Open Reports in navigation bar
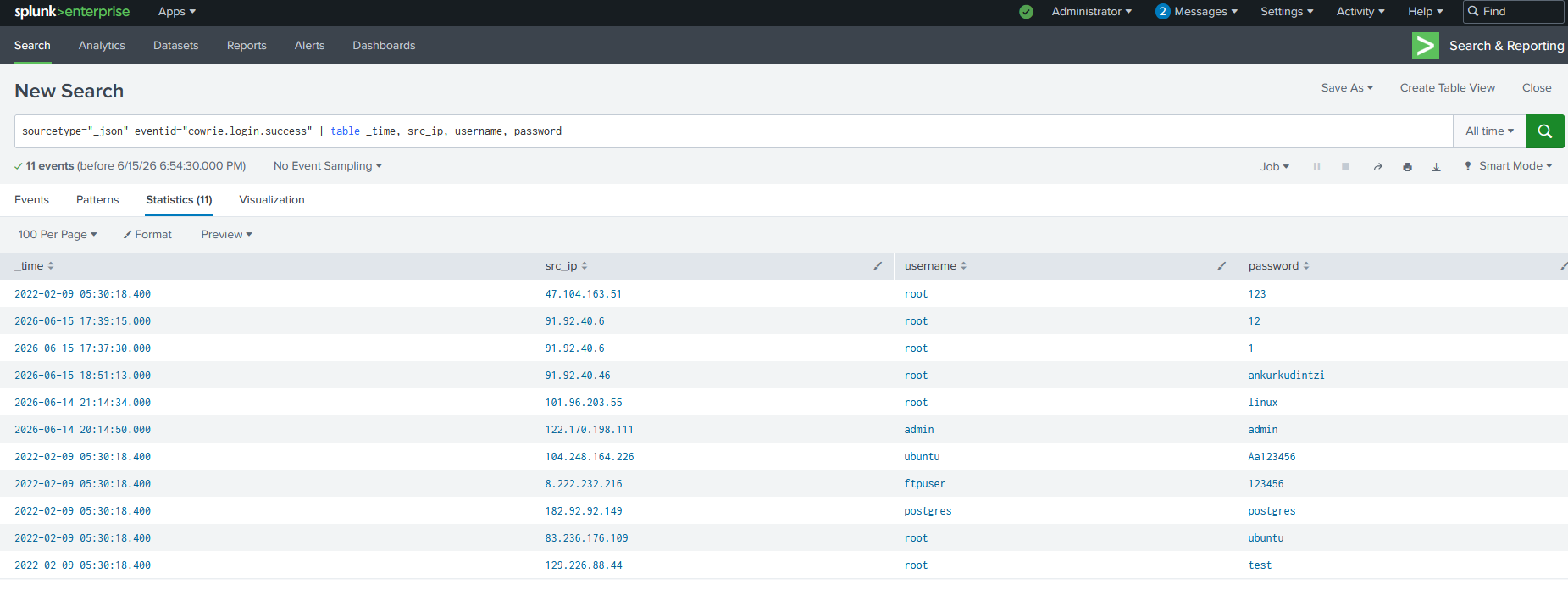1568x590 pixels. click(x=247, y=46)
